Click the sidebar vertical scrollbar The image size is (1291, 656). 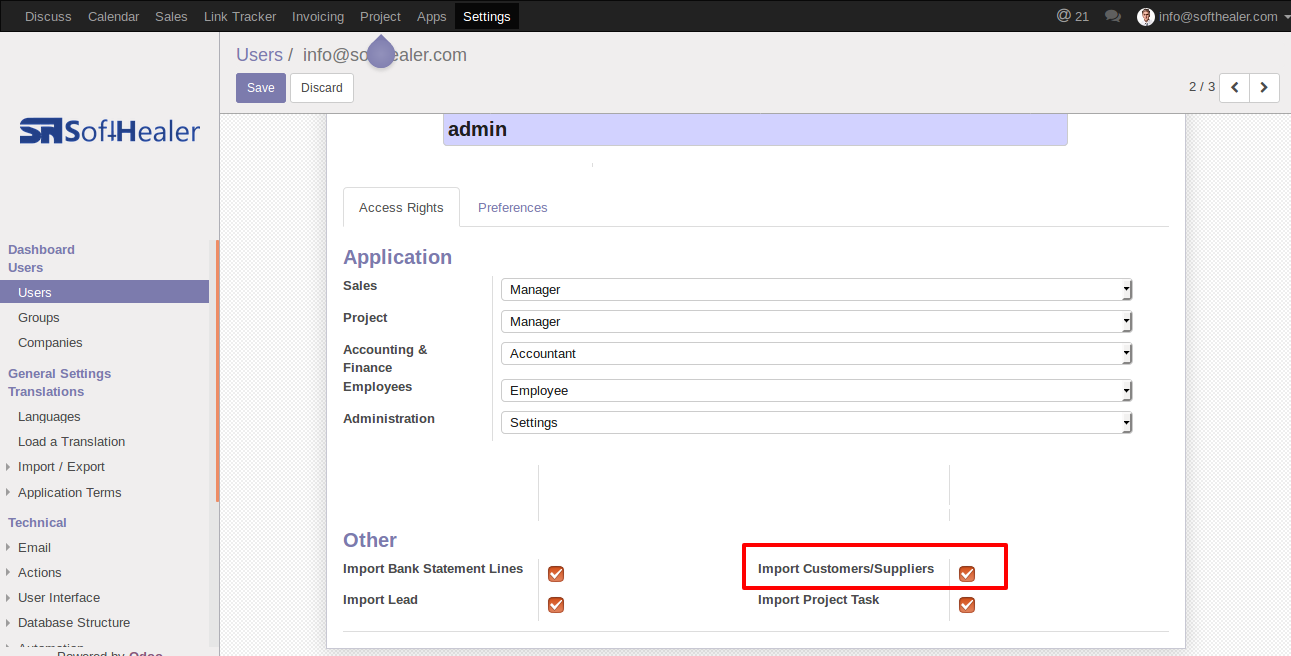pyautogui.click(x=217, y=371)
